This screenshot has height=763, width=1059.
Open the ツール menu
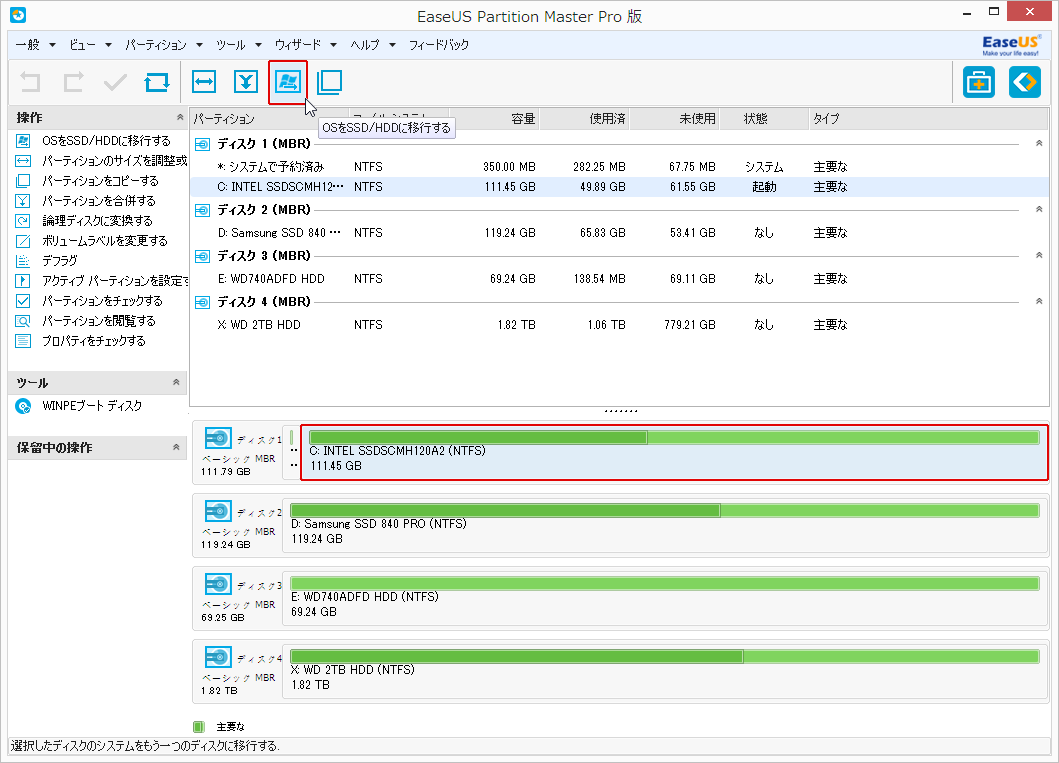coord(238,45)
